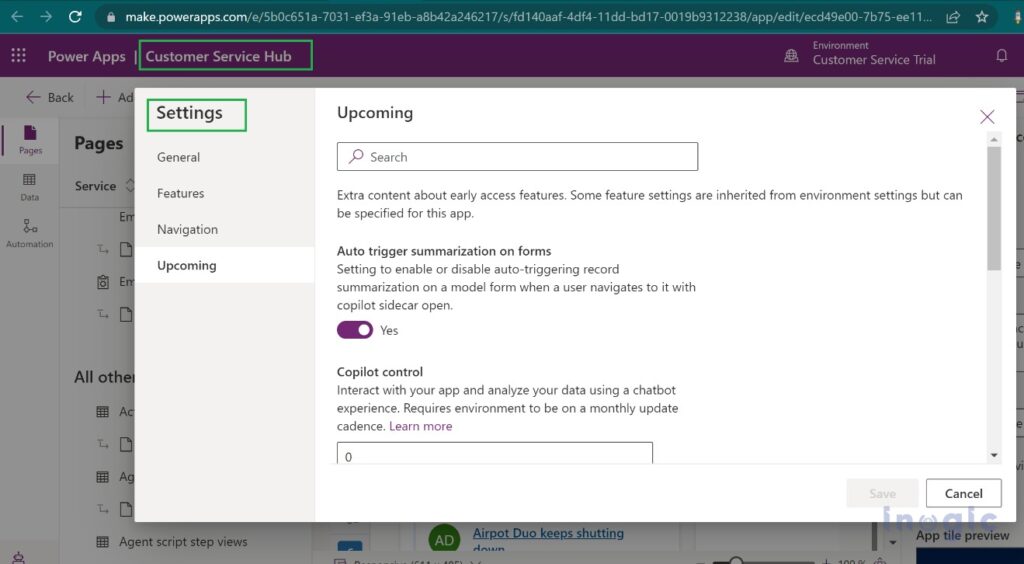Click the AD avatar on the case card
This screenshot has height=564, width=1024.
(444, 540)
